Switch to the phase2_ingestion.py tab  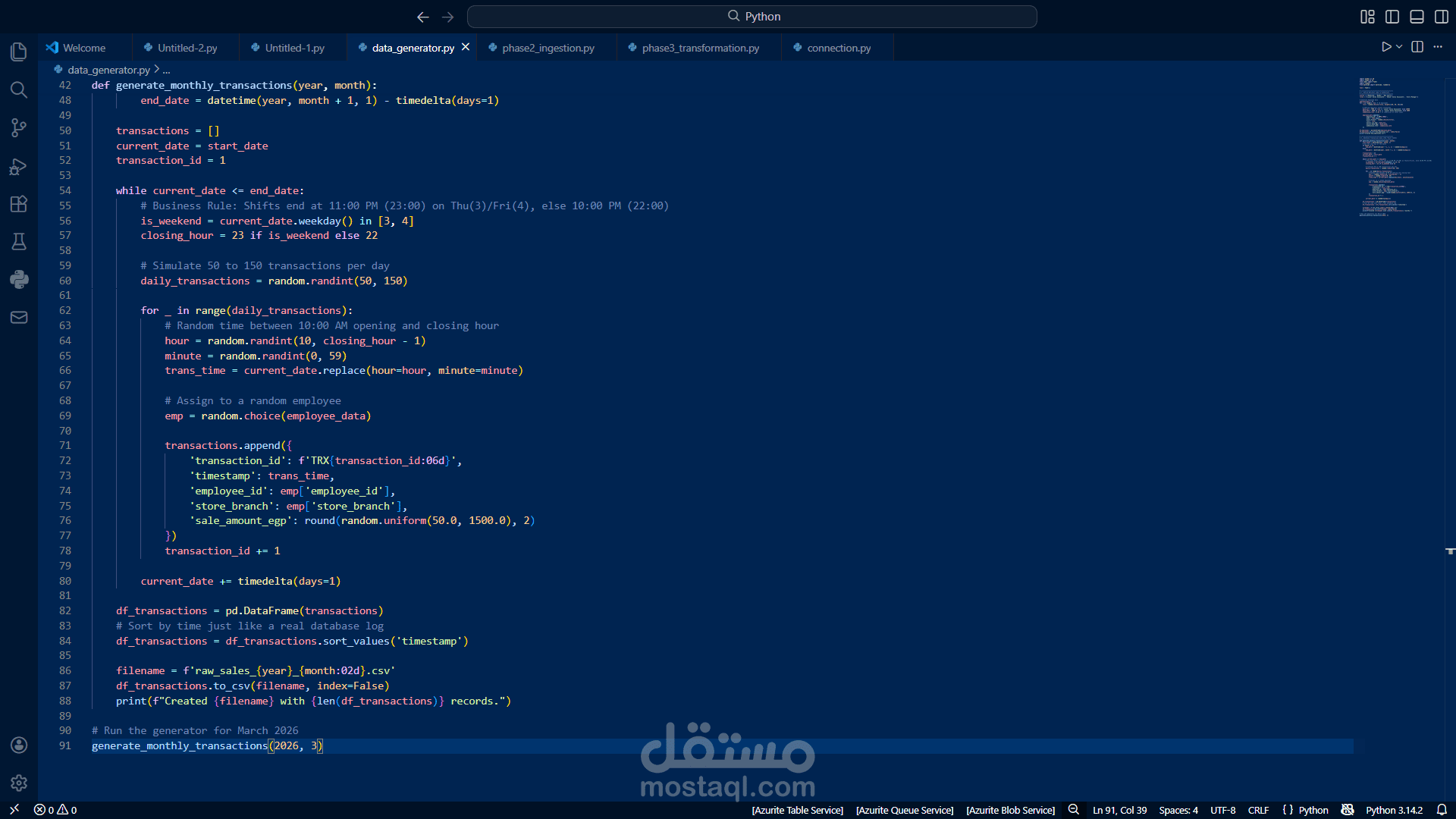tap(548, 48)
